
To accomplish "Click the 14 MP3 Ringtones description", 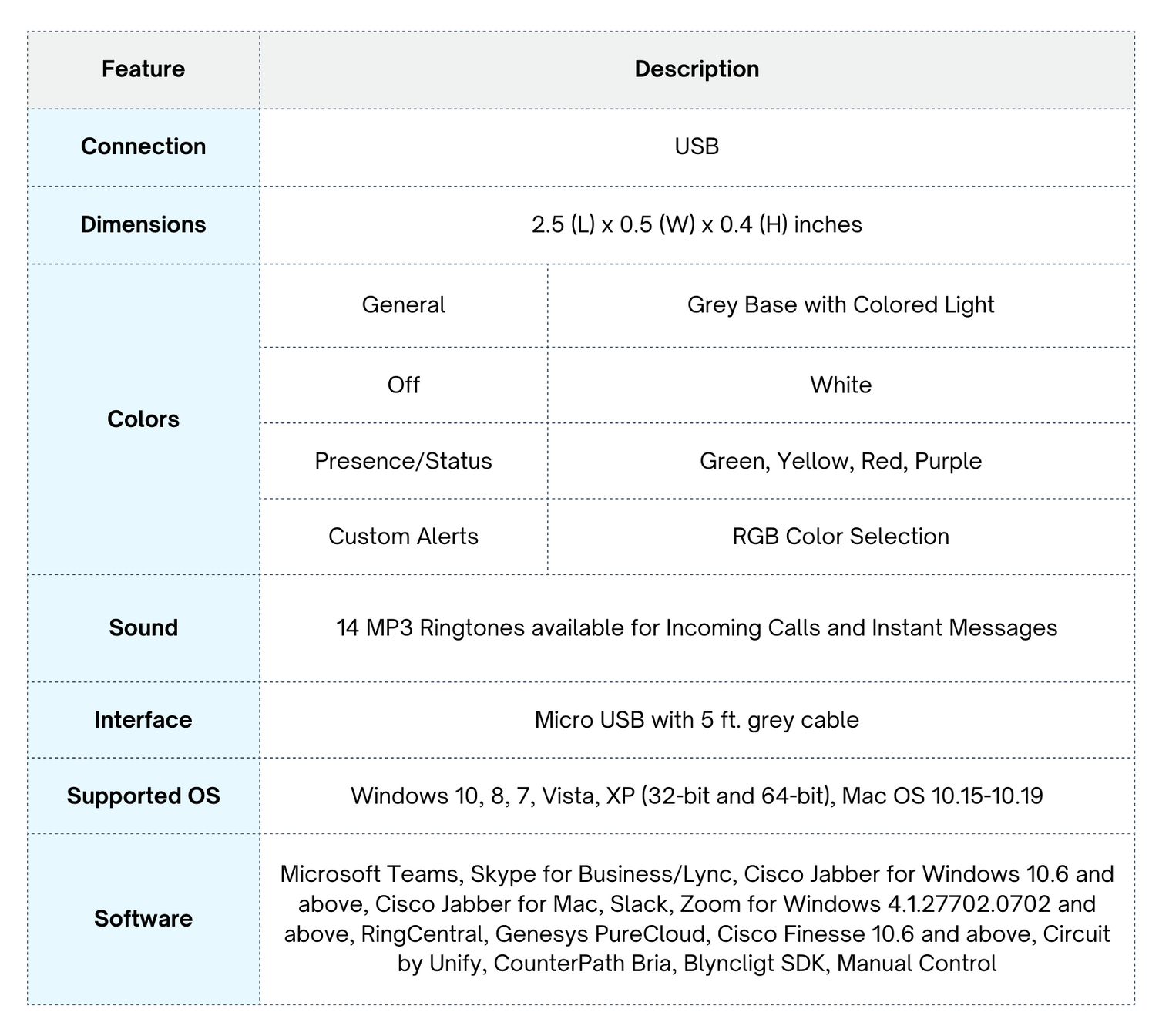I will 697,627.
